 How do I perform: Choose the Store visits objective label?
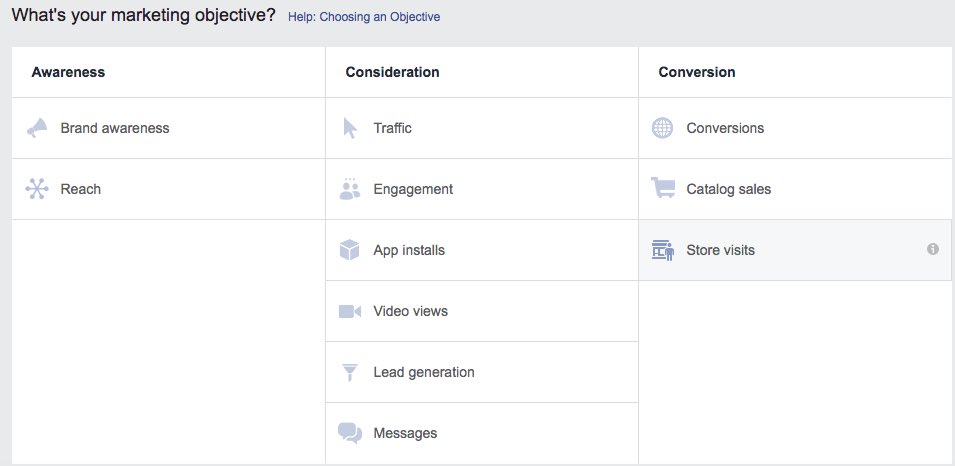click(x=720, y=250)
